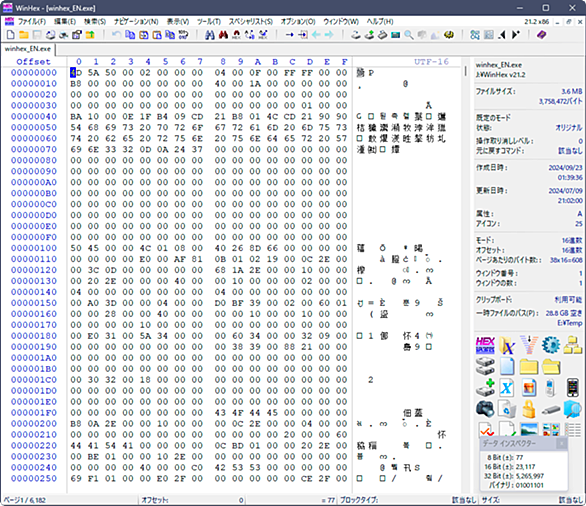Click the Forward navigation cyan arrow
The width and height of the screenshot is (586, 506).
[x=329, y=35]
